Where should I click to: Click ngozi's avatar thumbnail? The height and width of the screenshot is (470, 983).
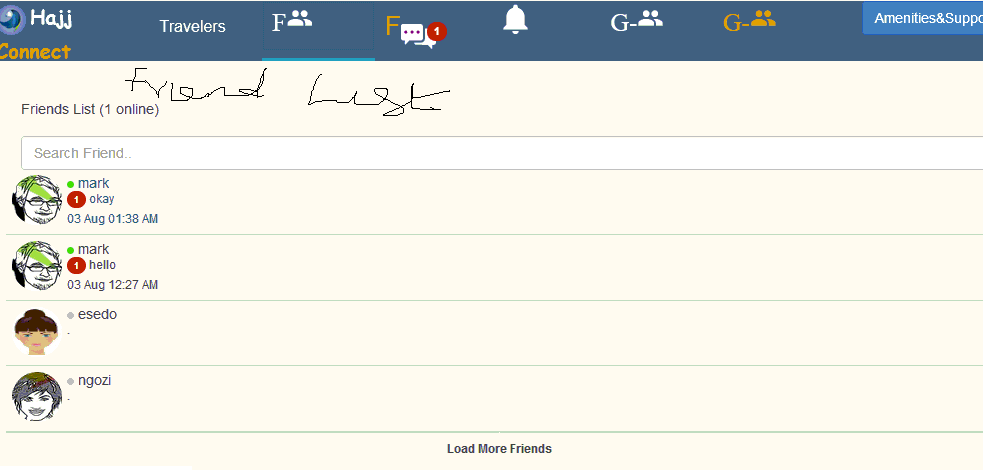tap(36, 397)
